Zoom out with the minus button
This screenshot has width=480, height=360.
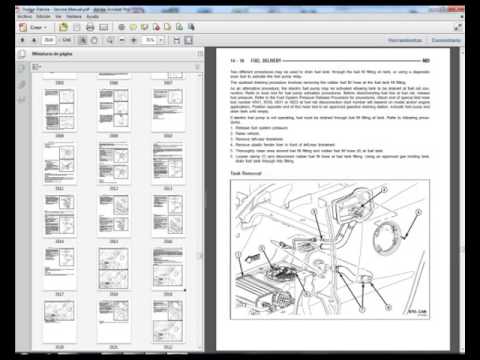pos(122,40)
